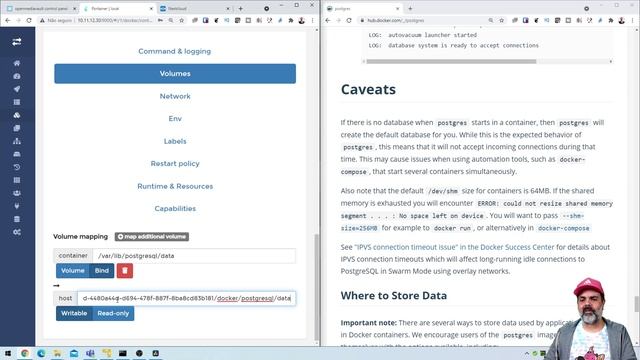This screenshot has width=640, height=360.
Task: Open the Registries database icon in sidebar
Action: coord(17,219)
